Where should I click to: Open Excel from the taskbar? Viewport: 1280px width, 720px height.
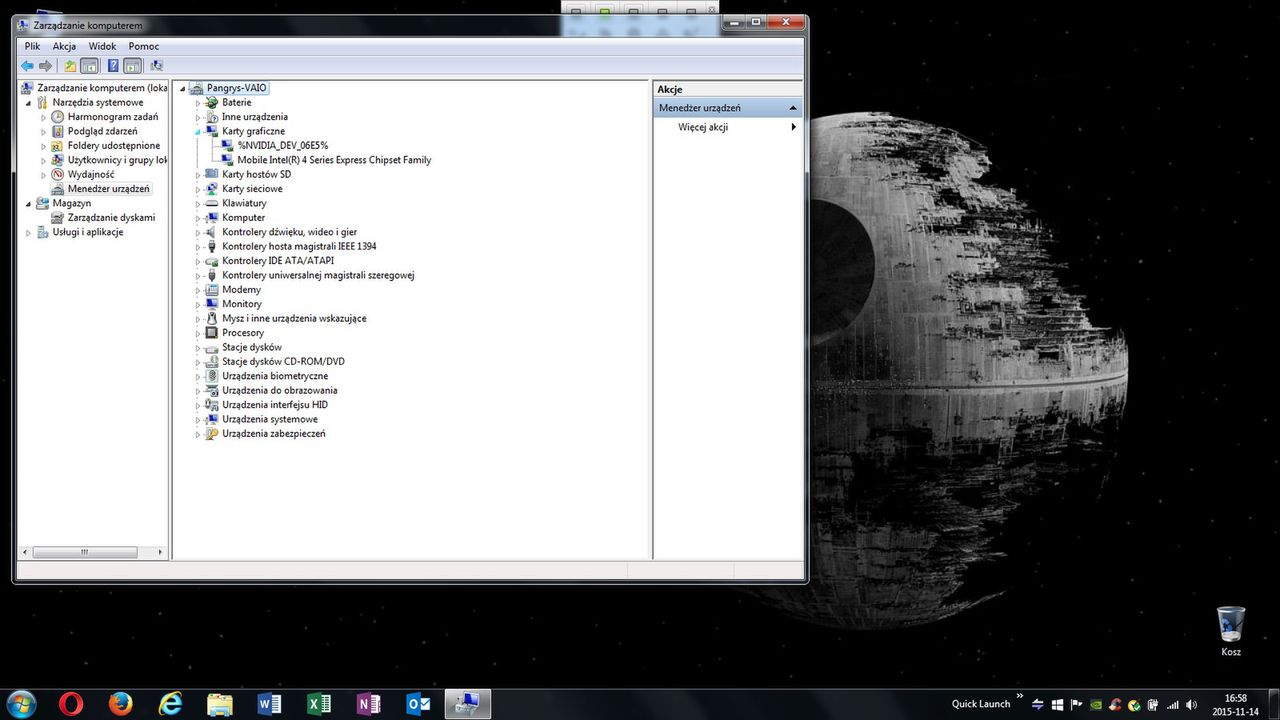(x=319, y=704)
